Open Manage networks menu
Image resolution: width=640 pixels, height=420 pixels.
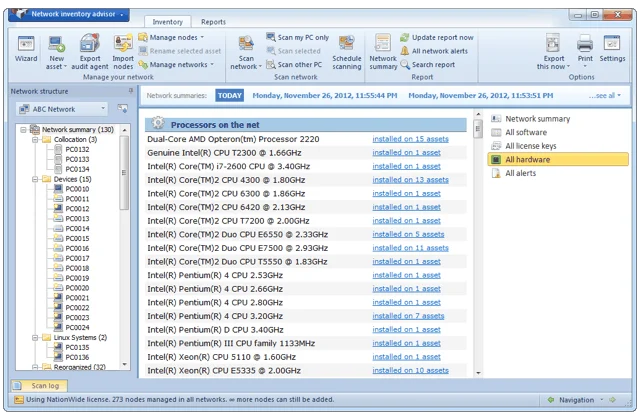176,64
